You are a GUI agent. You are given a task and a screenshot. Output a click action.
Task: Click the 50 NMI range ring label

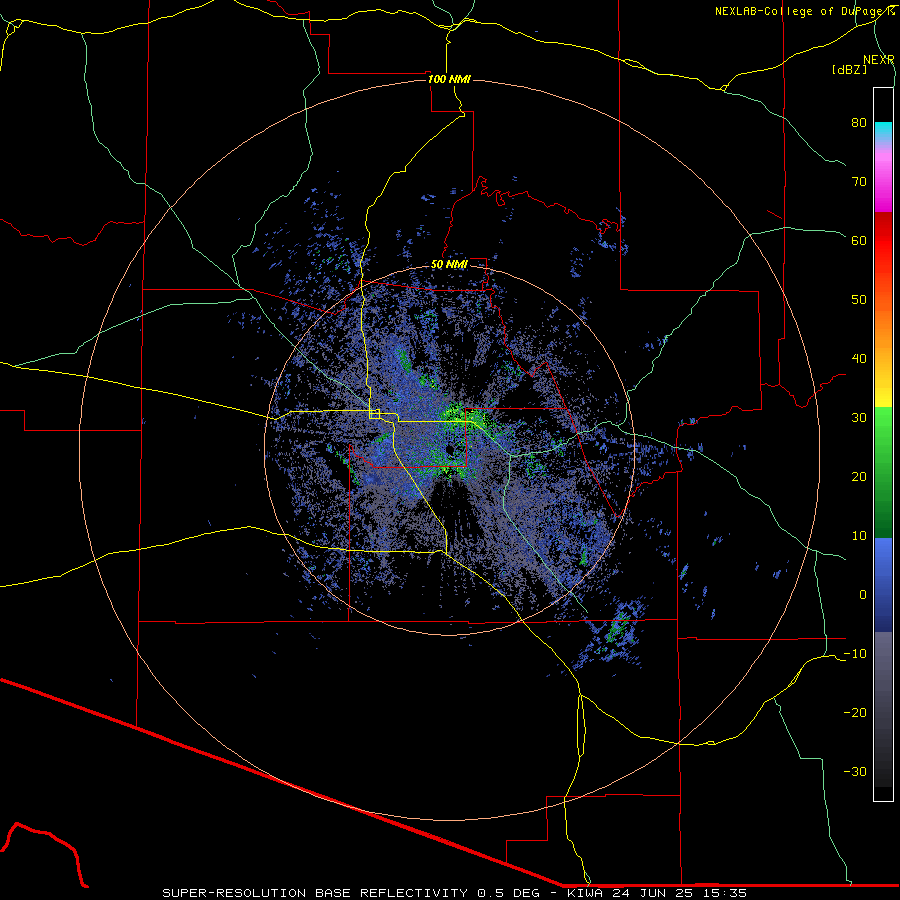[x=449, y=265]
